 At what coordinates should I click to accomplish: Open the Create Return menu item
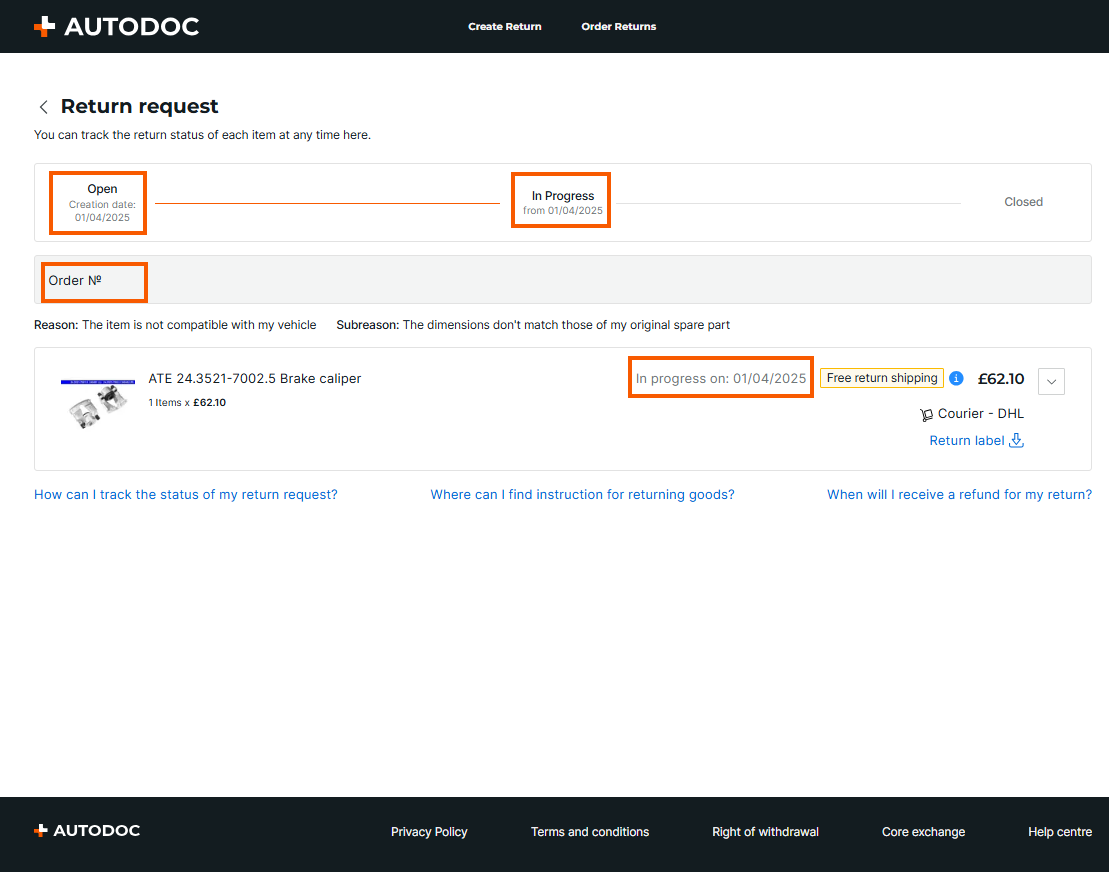tap(504, 27)
